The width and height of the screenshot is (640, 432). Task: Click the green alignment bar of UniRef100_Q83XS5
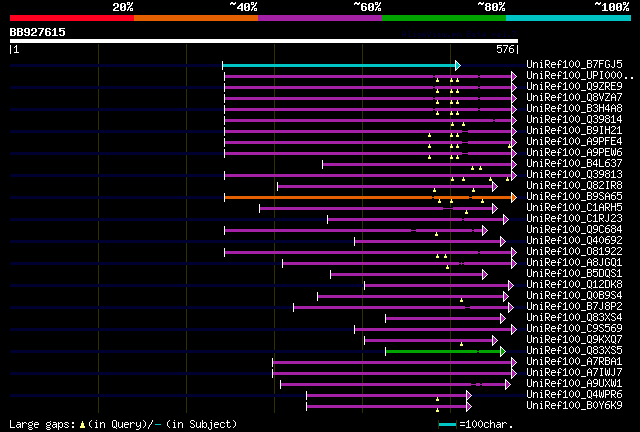point(443,351)
